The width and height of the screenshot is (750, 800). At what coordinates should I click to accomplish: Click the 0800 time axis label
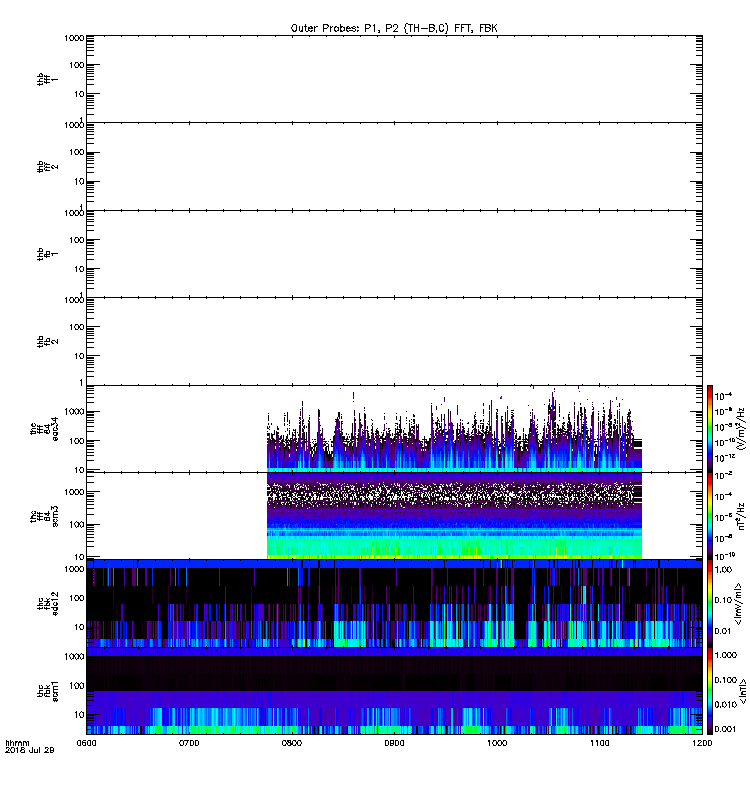(x=292, y=743)
